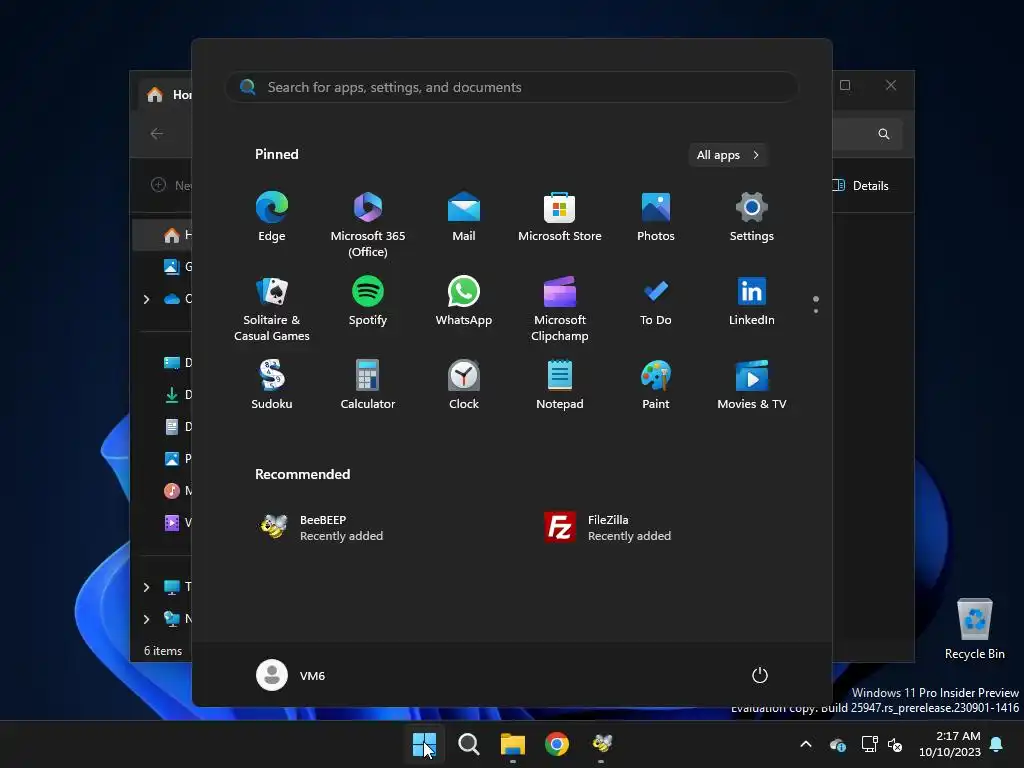Launch the Photos app
The height and width of the screenshot is (768, 1024).
pos(656,217)
